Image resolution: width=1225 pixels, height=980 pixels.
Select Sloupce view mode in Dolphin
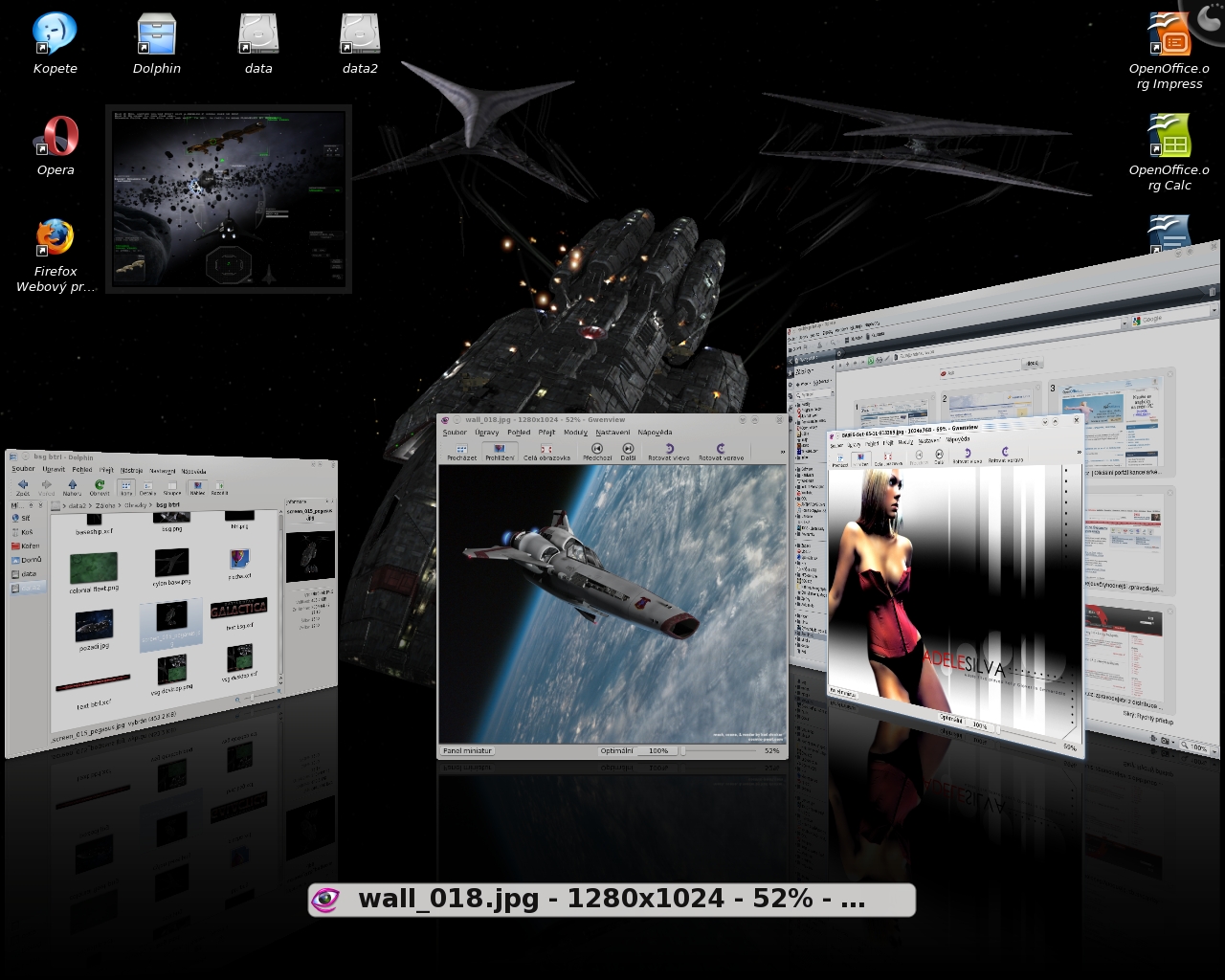click(172, 488)
